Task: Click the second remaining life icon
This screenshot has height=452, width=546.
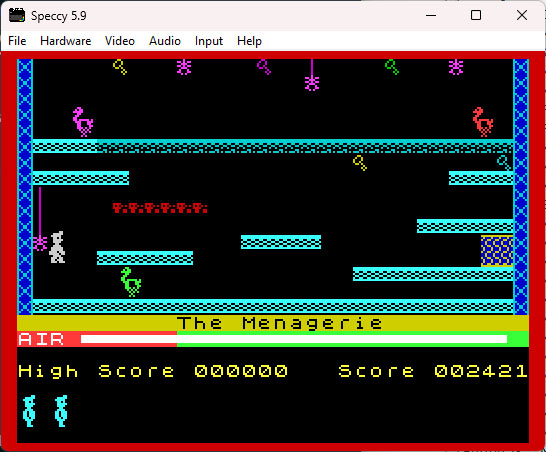Action: 61,411
